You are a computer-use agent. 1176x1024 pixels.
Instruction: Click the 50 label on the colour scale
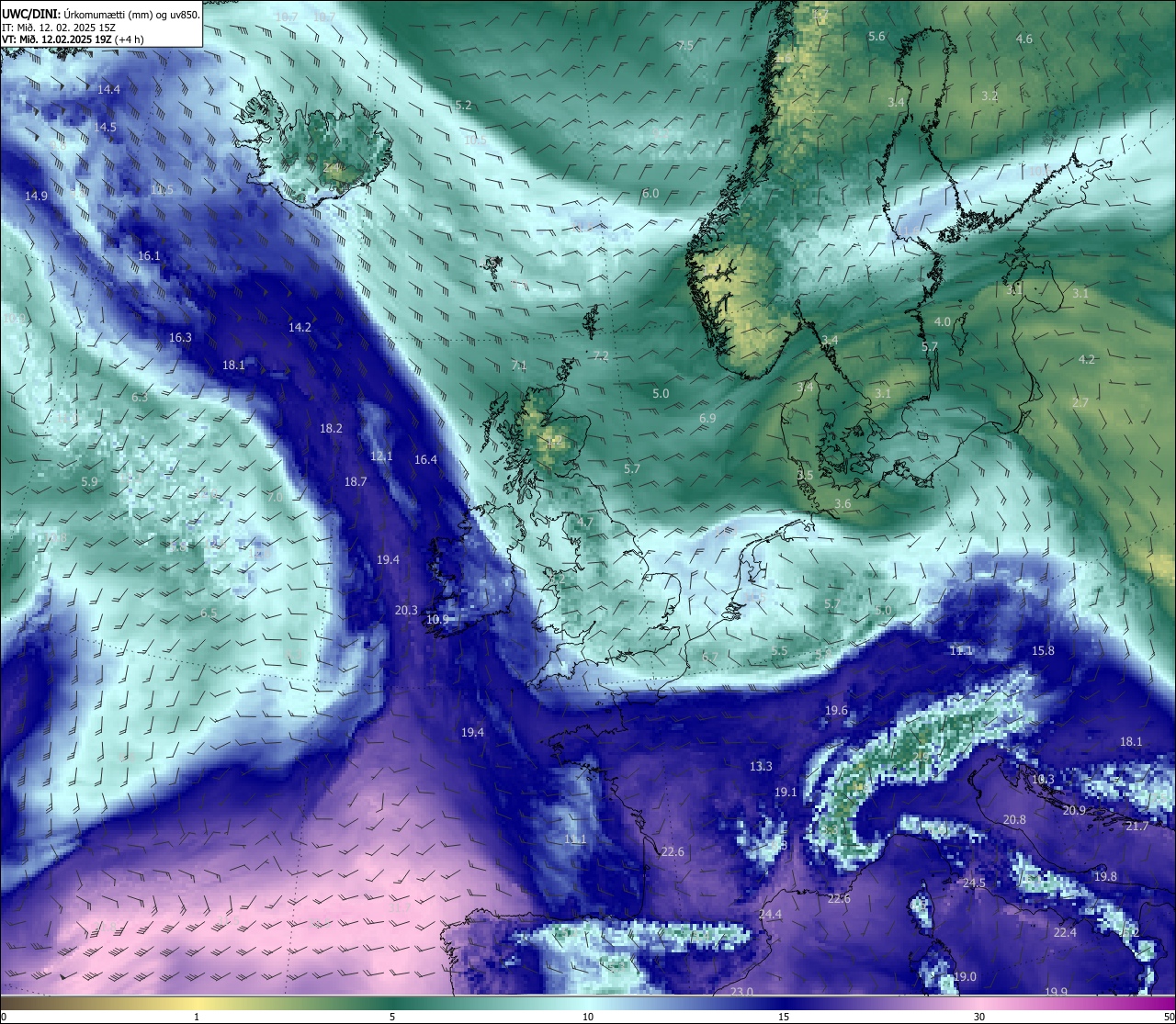click(1169, 1017)
